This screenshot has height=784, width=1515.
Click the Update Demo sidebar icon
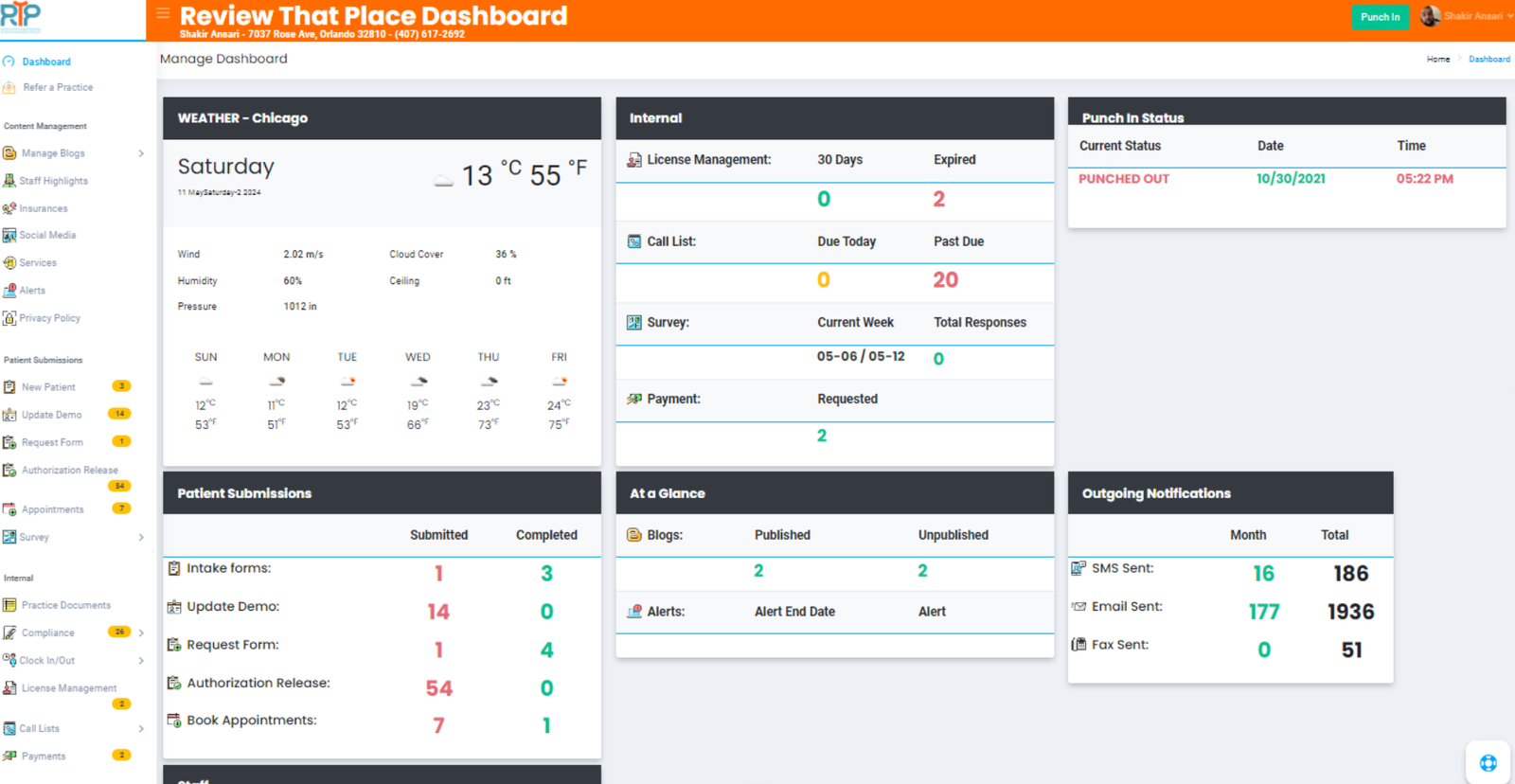coord(9,415)
